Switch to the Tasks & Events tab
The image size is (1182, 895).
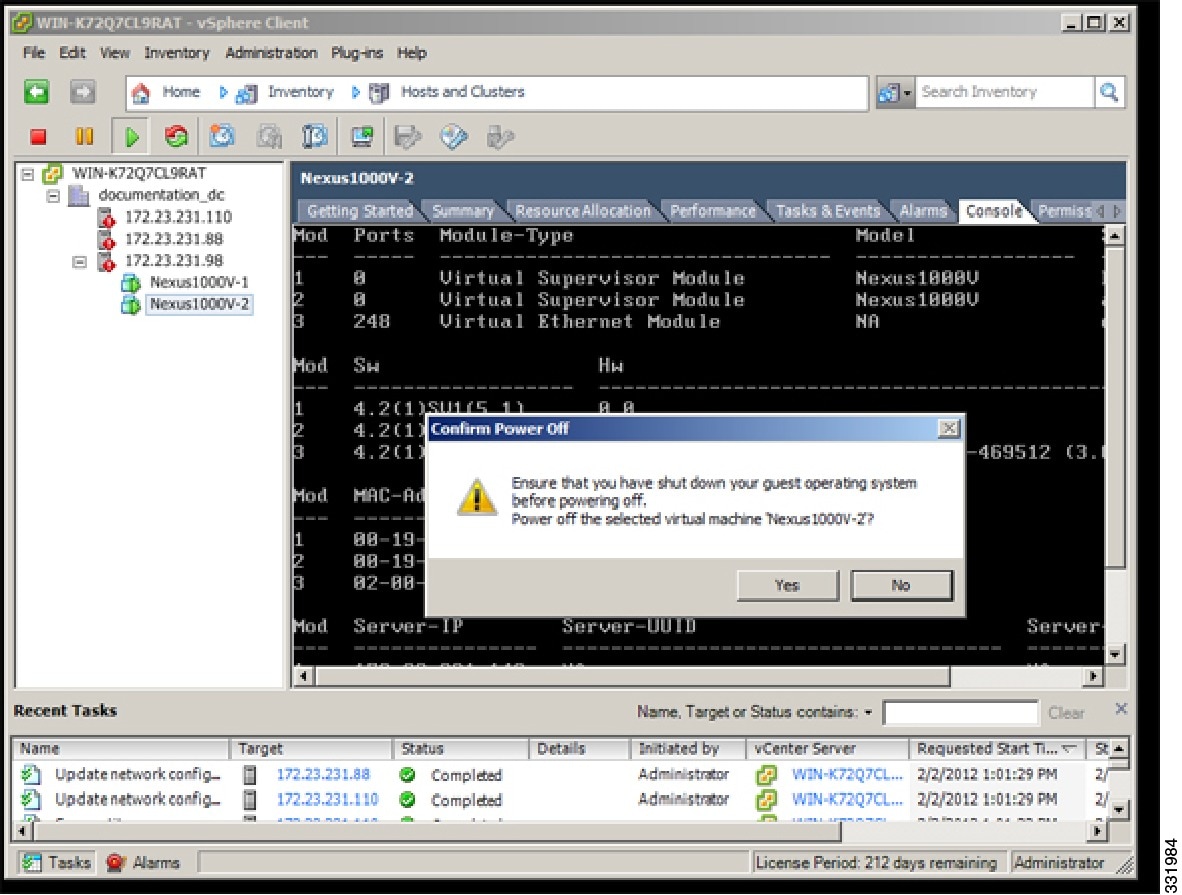[828, 211]
